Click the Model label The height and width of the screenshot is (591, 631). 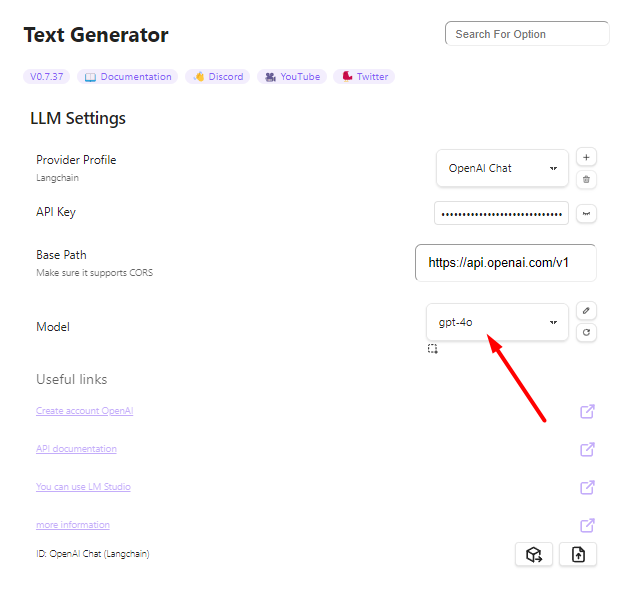point(53,327)
